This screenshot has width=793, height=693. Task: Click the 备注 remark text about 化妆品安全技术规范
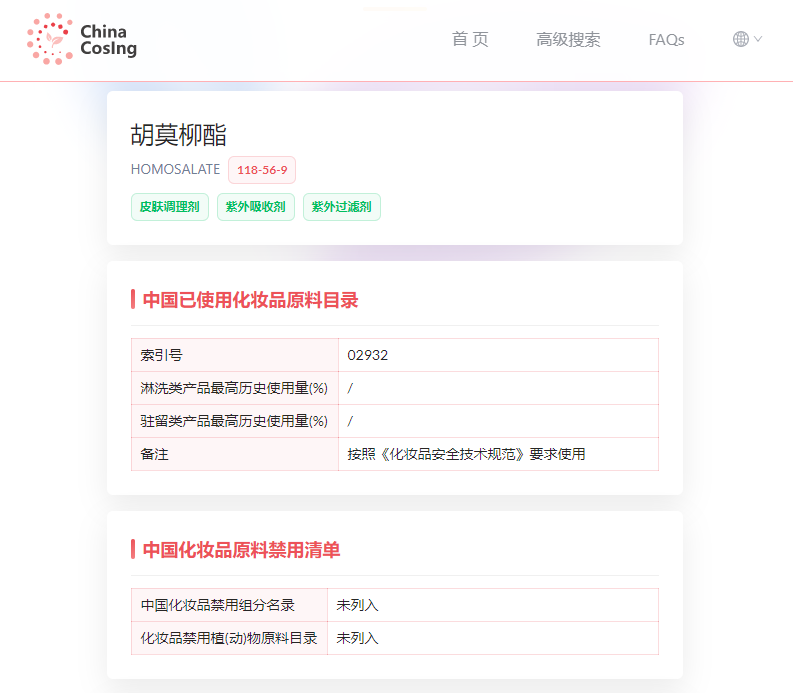(466, 454)
